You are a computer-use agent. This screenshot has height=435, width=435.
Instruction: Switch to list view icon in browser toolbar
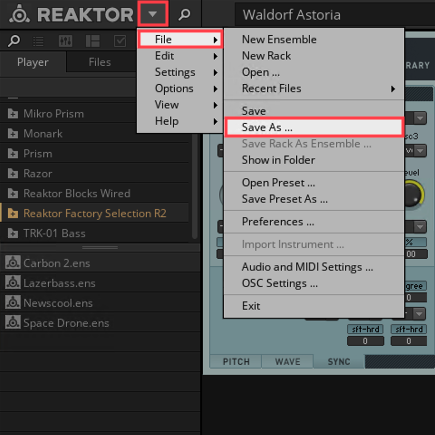click(x=38, y=41)
